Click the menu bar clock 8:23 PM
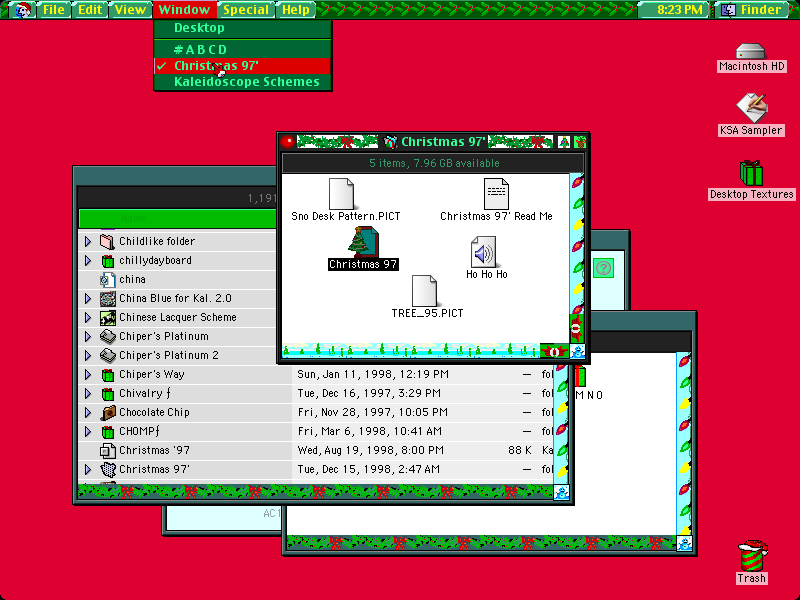 click(x=679, y=10)
